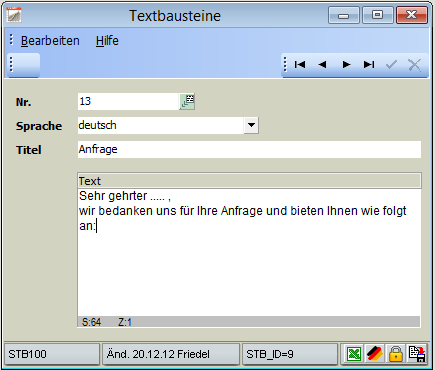Screen dimensions: 435x370
Task: Click the Z:1 line indicator
Action: [x=125, y=322]
